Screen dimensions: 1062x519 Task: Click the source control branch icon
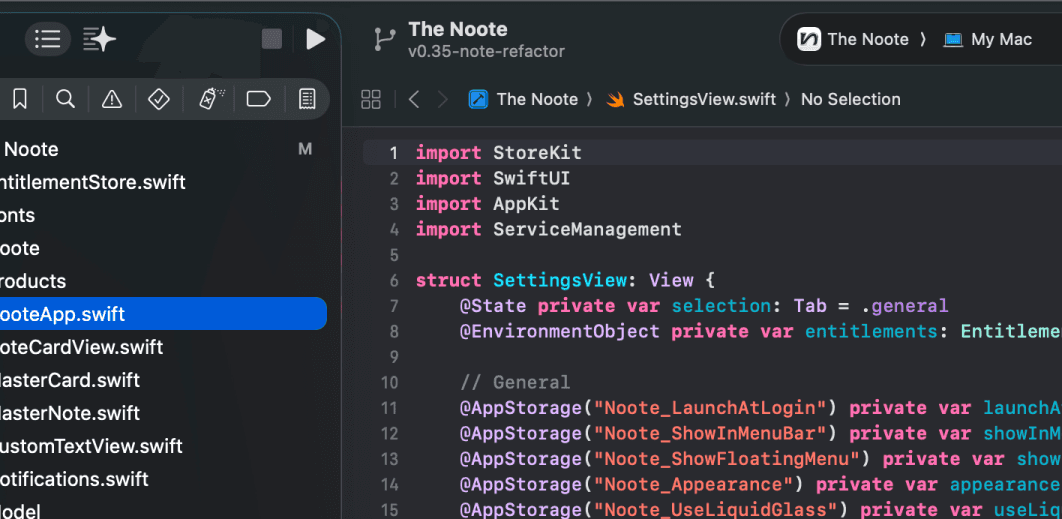[x=385, y=39]
